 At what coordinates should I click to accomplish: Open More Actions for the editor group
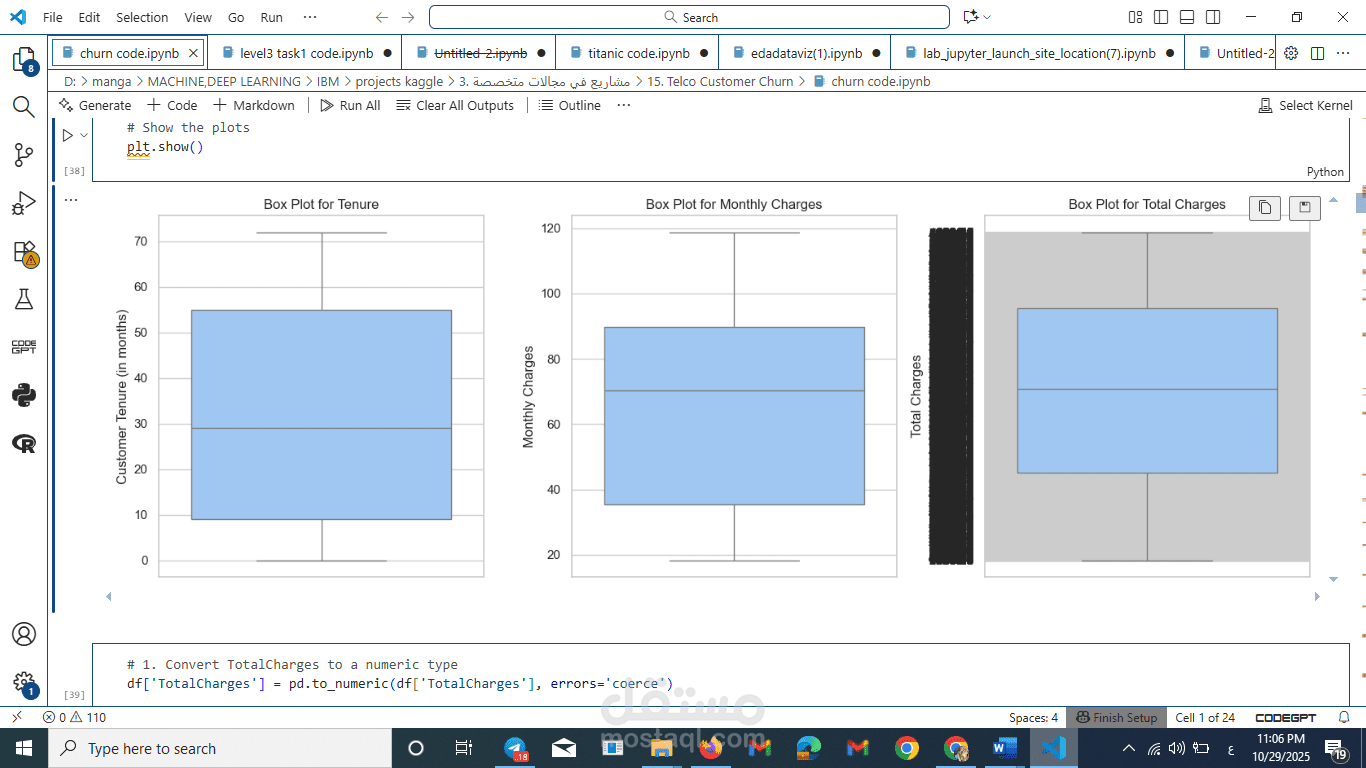pos(1343,53)
